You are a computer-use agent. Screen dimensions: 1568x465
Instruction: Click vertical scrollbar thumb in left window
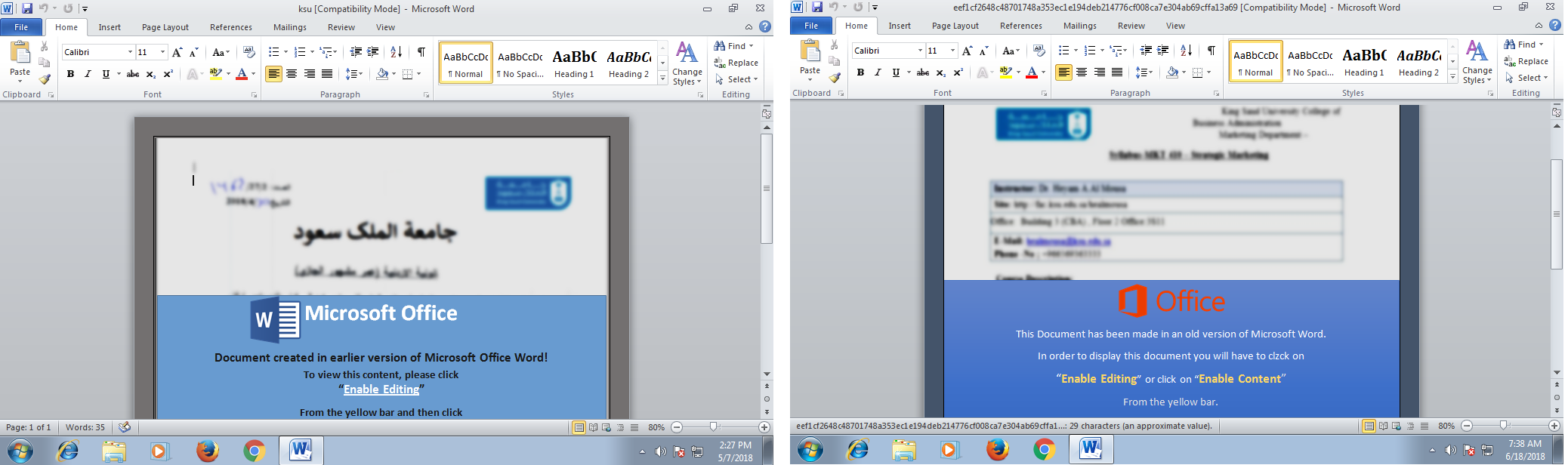point(767,189)
